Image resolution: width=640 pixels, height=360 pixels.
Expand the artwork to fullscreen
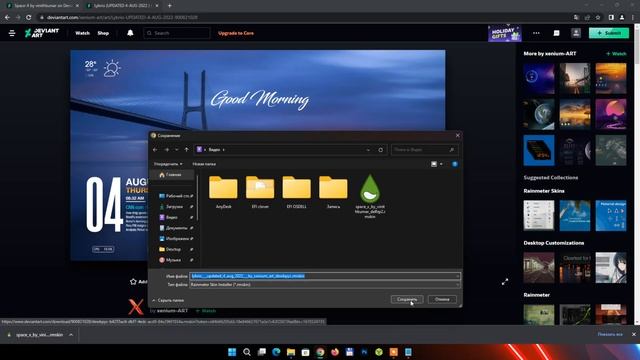pos(505,282)
